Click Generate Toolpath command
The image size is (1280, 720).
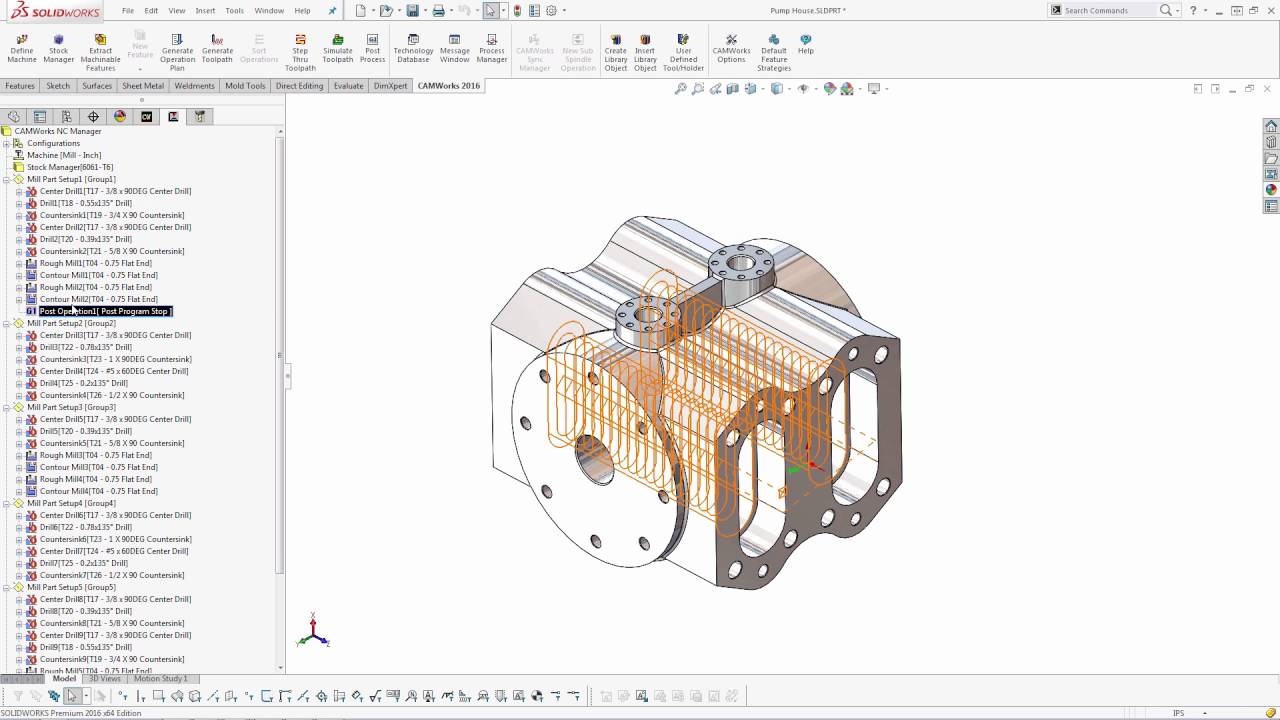[217, 50]
